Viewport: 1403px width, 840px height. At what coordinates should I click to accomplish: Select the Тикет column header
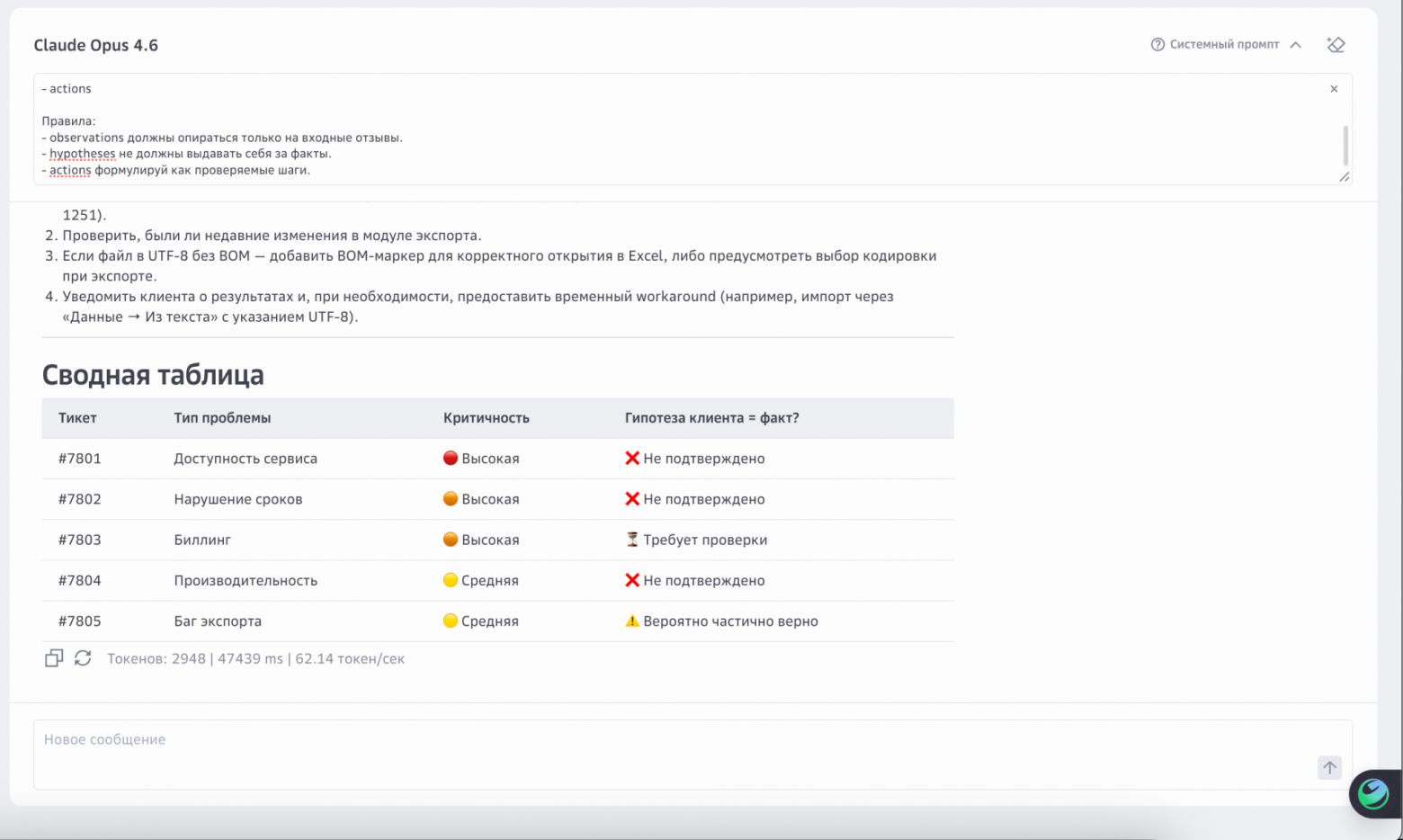[x=77, y=418]
